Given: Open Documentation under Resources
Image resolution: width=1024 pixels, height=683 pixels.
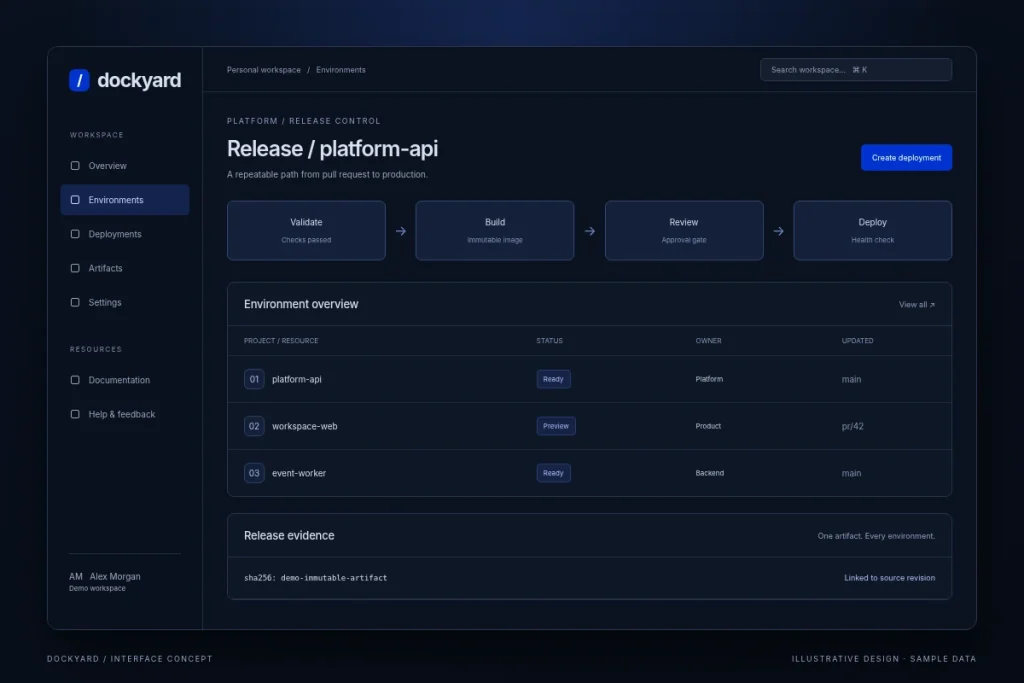Looking at the screenshot, I should 125,380.
